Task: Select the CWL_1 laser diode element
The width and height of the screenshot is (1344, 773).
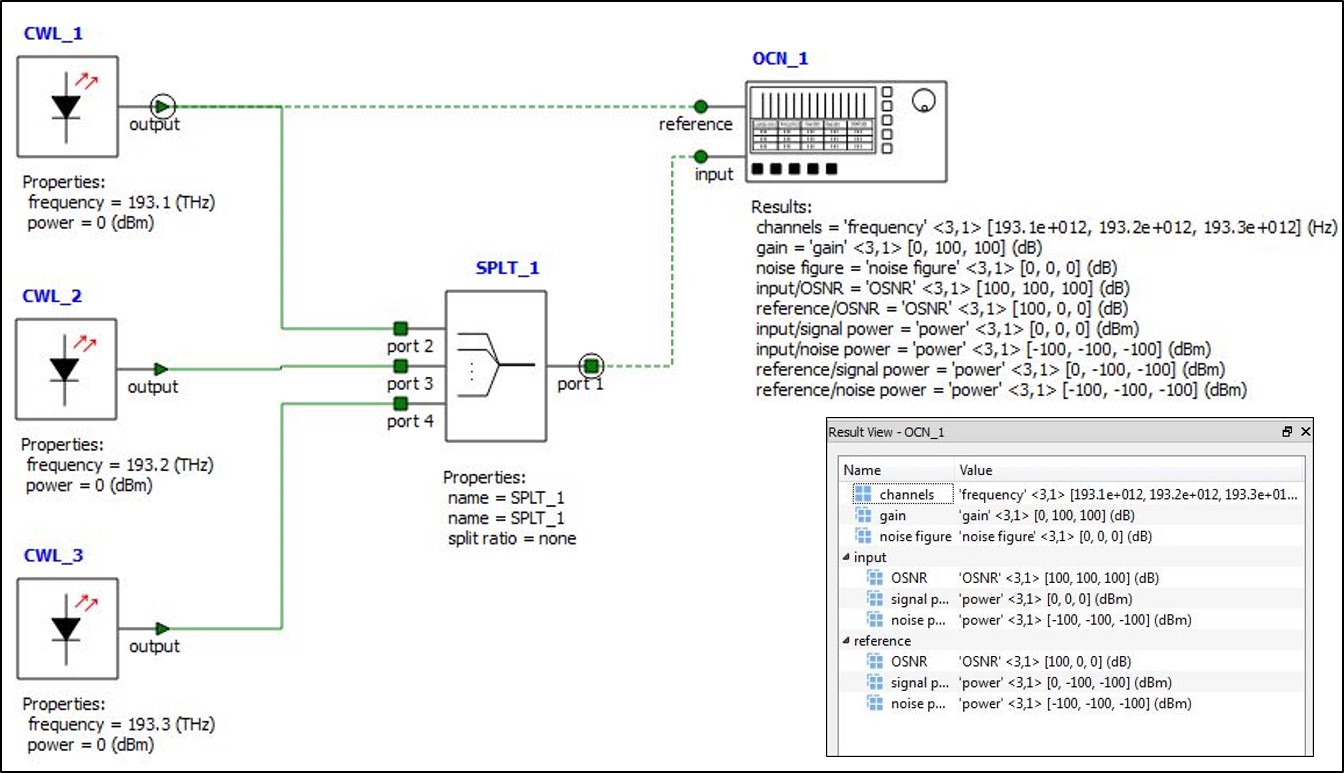Action: pos(67,106)
